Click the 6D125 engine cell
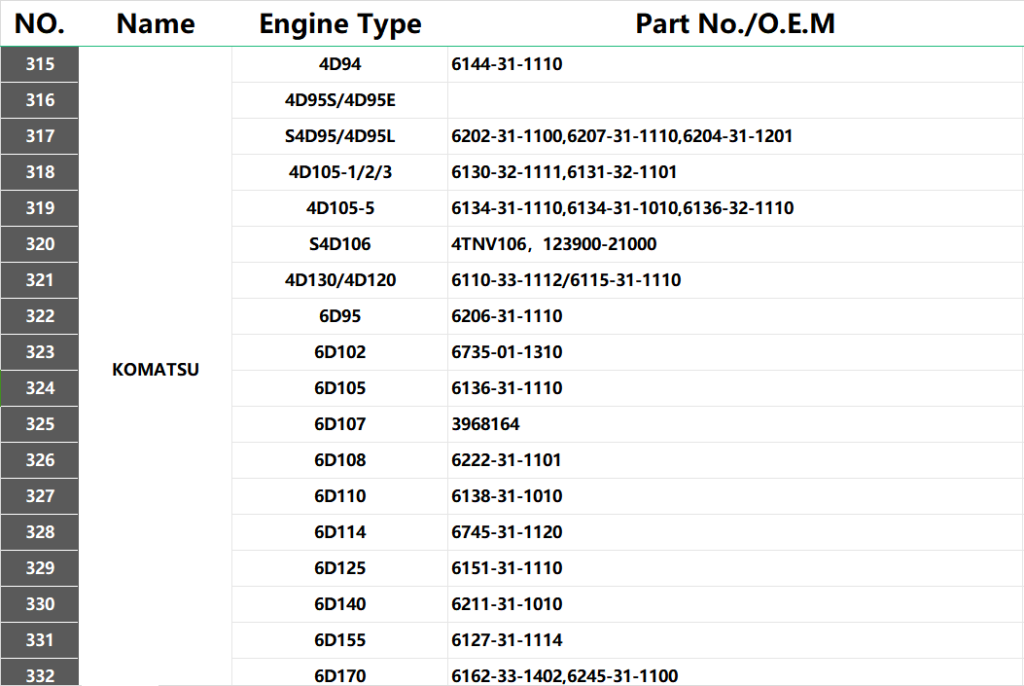1024x686 pixels. pyautogui.click(x=340, y=568)
